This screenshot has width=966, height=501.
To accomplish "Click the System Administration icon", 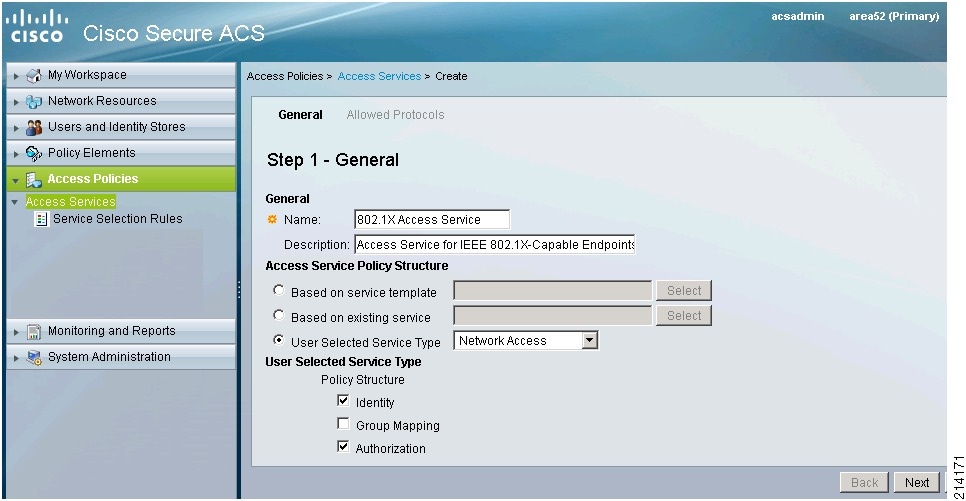I will click(x=34, y=357).
